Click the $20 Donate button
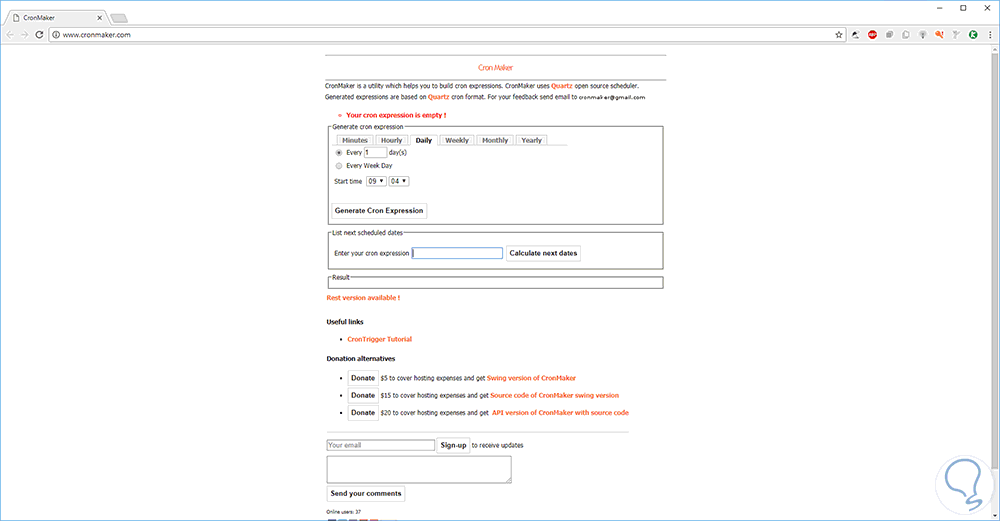 (x=363, y=413)
